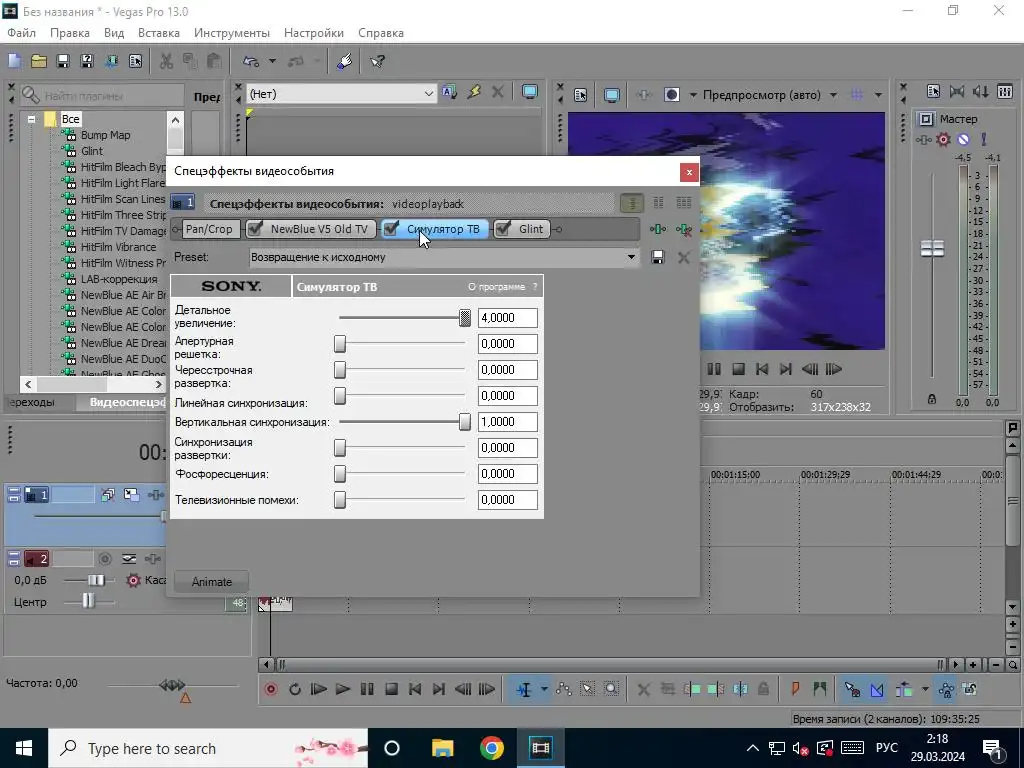
Task: Click the Loop playback icon
Action: [x=295, y=689]
